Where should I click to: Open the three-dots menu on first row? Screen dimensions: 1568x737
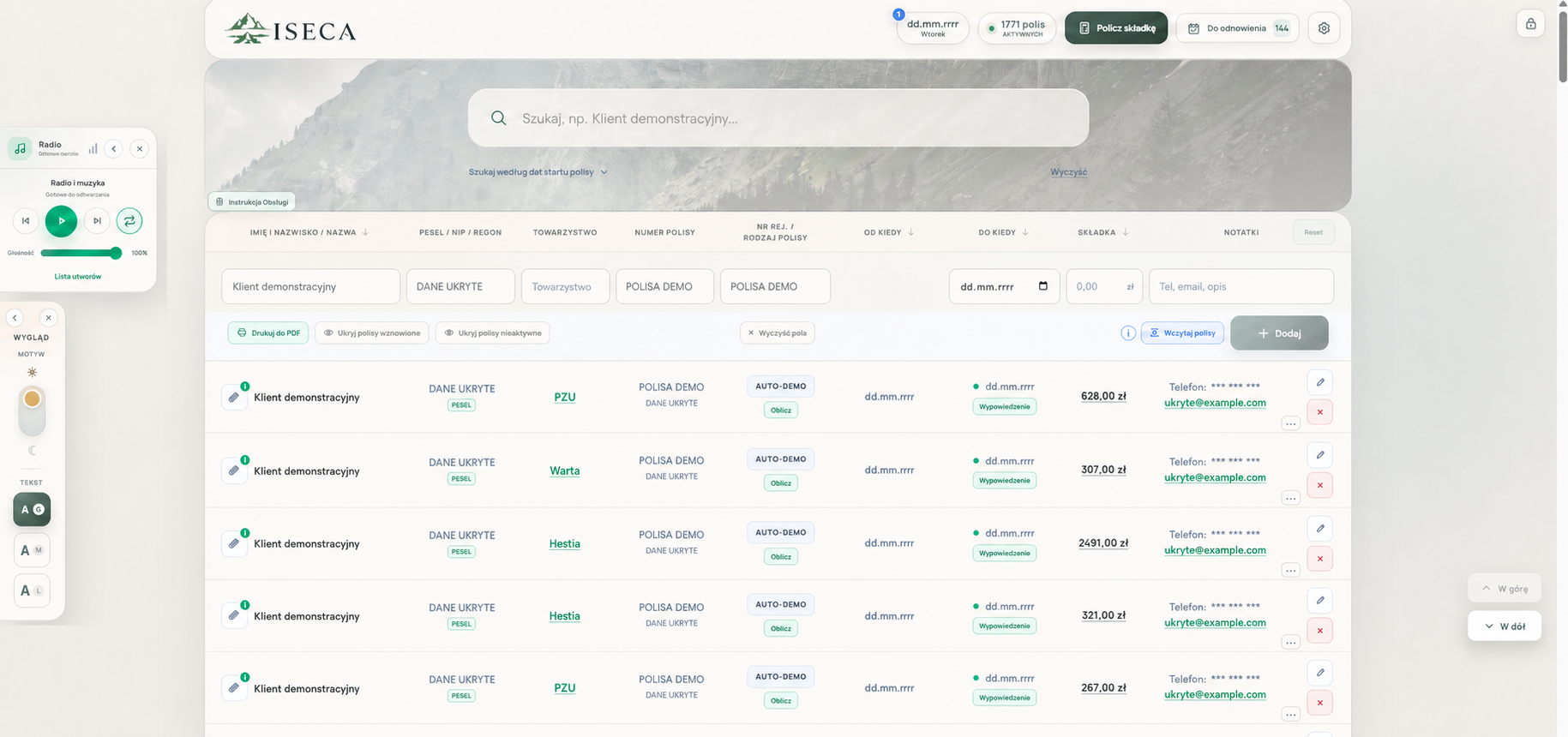(x=1290, y=423)
